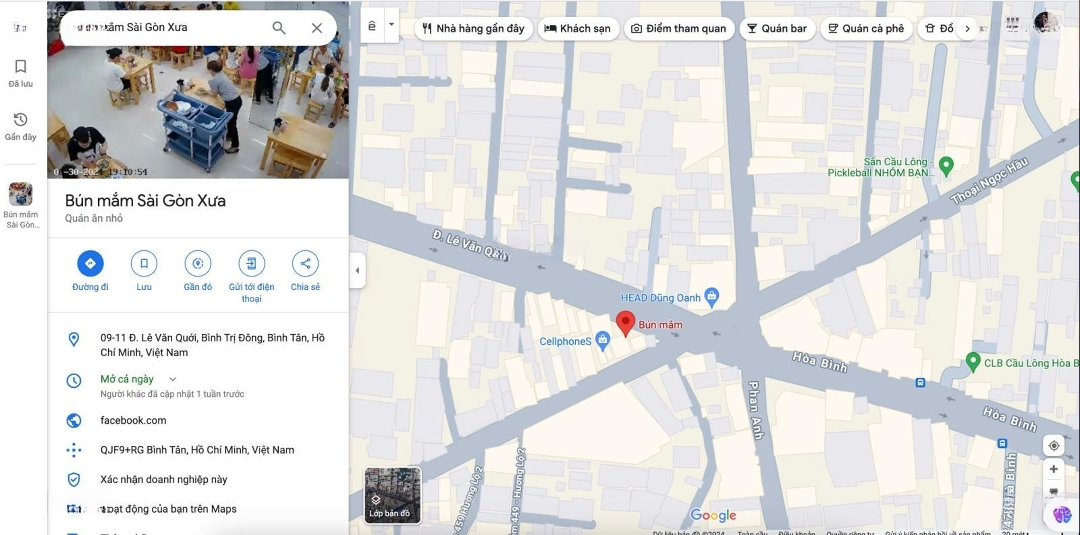1080x535 pixels.
Task: Click Xác nhận doanh nghiệp này
Action: point(163,480)
